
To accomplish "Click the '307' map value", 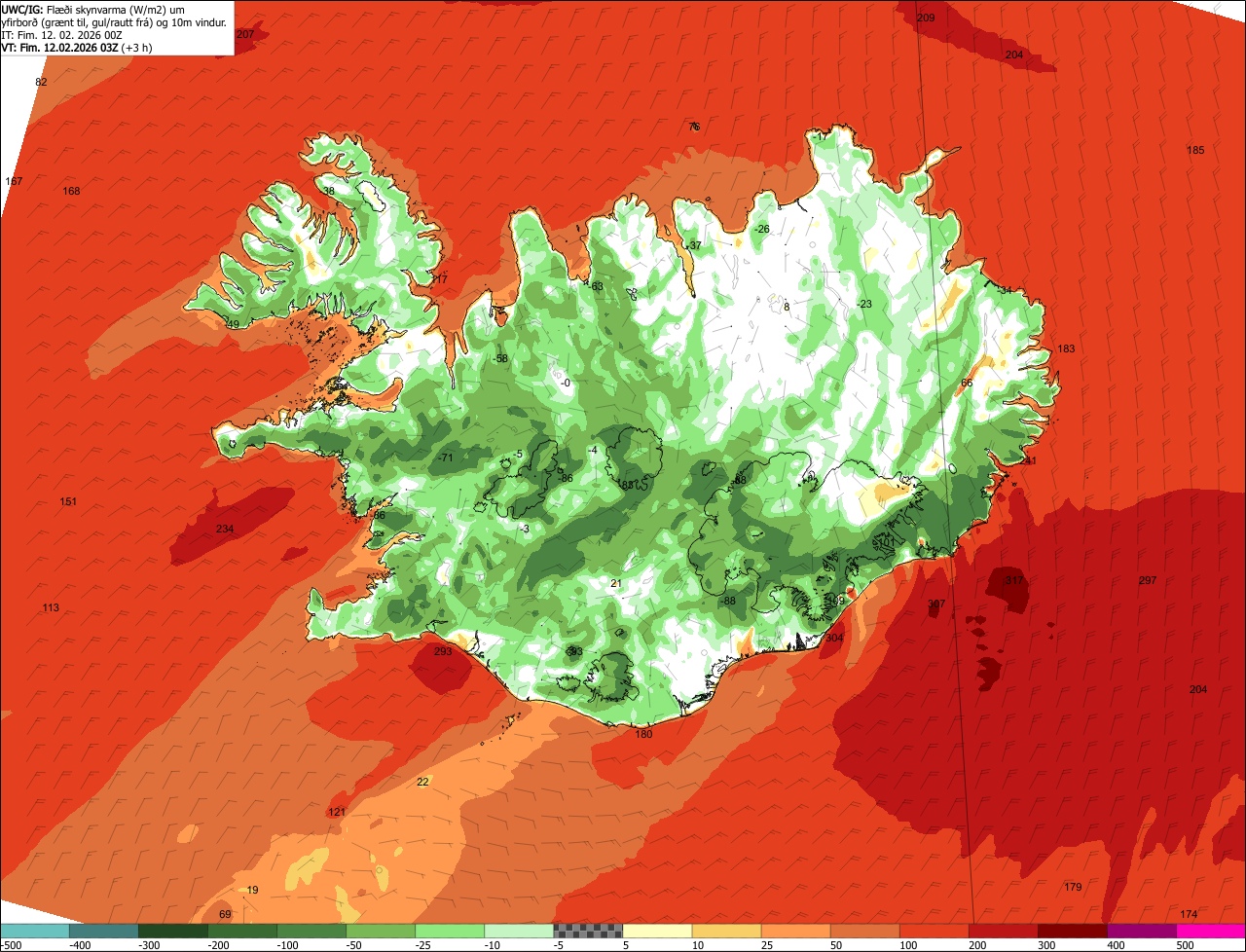I will tap(936, 604).
